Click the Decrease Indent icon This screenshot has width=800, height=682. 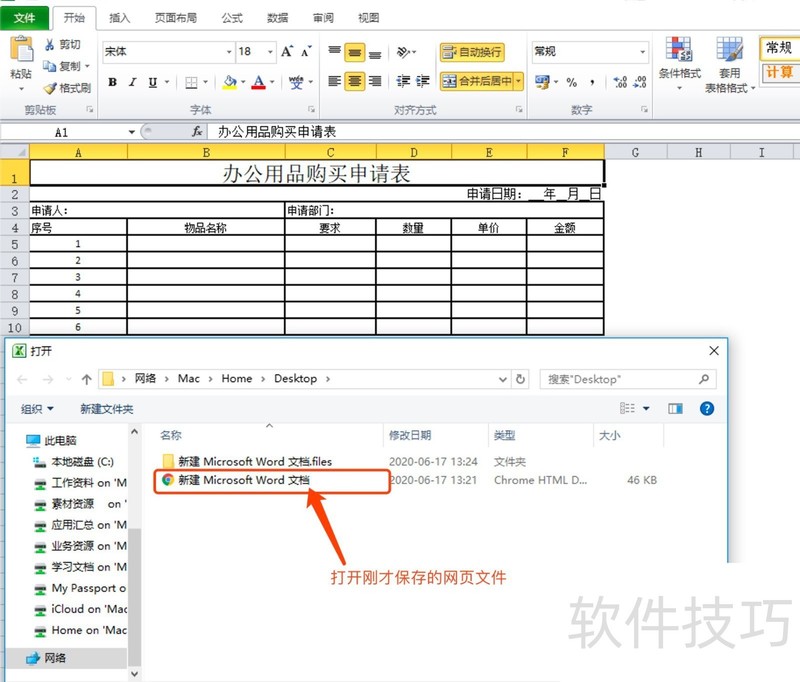(x=403, y=81)
